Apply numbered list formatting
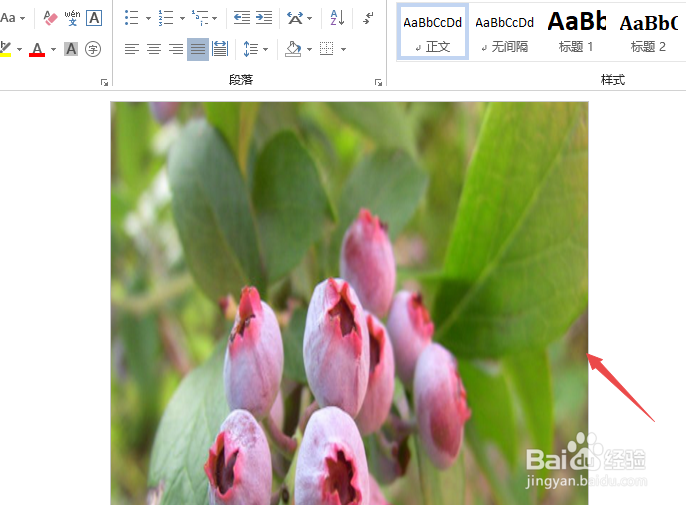Image resolution: width=686 pixels, height=505 pixels. click(166, 18)
